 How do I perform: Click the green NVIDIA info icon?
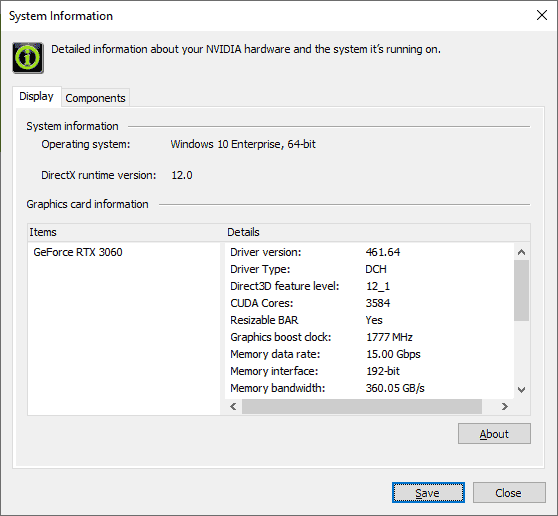pos(28,58)
